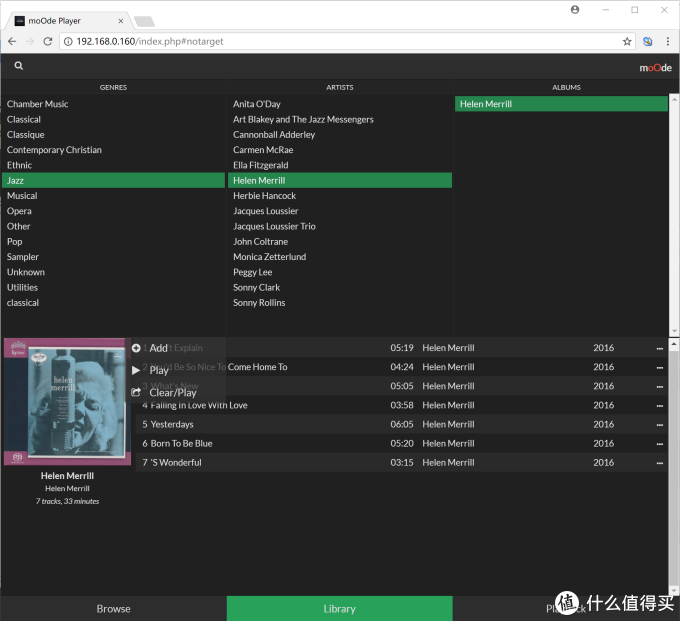Bookmark page with the star icon
The image size is (680, 621).
[x=627, y=41]
